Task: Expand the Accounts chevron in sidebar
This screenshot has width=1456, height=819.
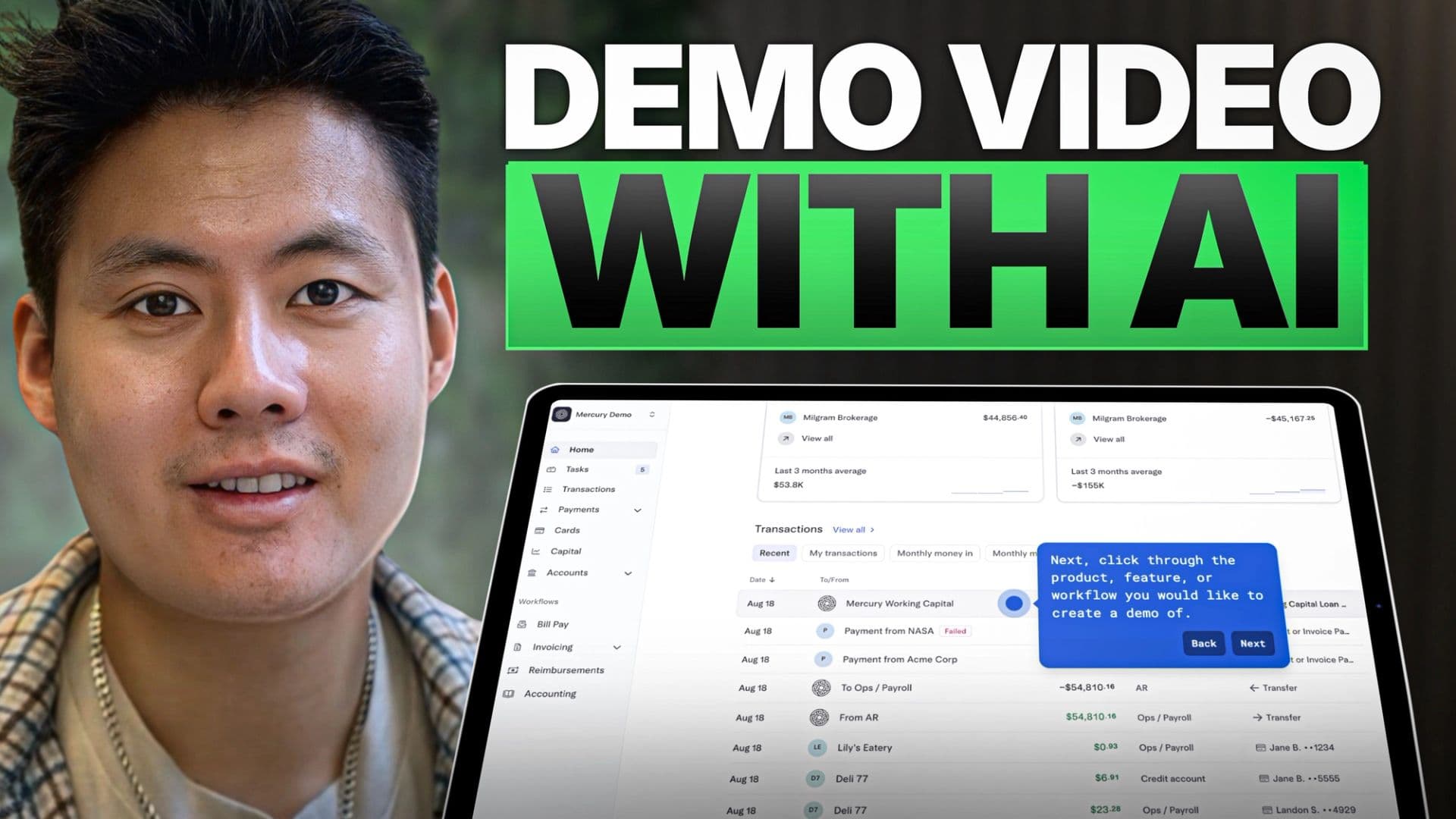Action: (628, 573)
